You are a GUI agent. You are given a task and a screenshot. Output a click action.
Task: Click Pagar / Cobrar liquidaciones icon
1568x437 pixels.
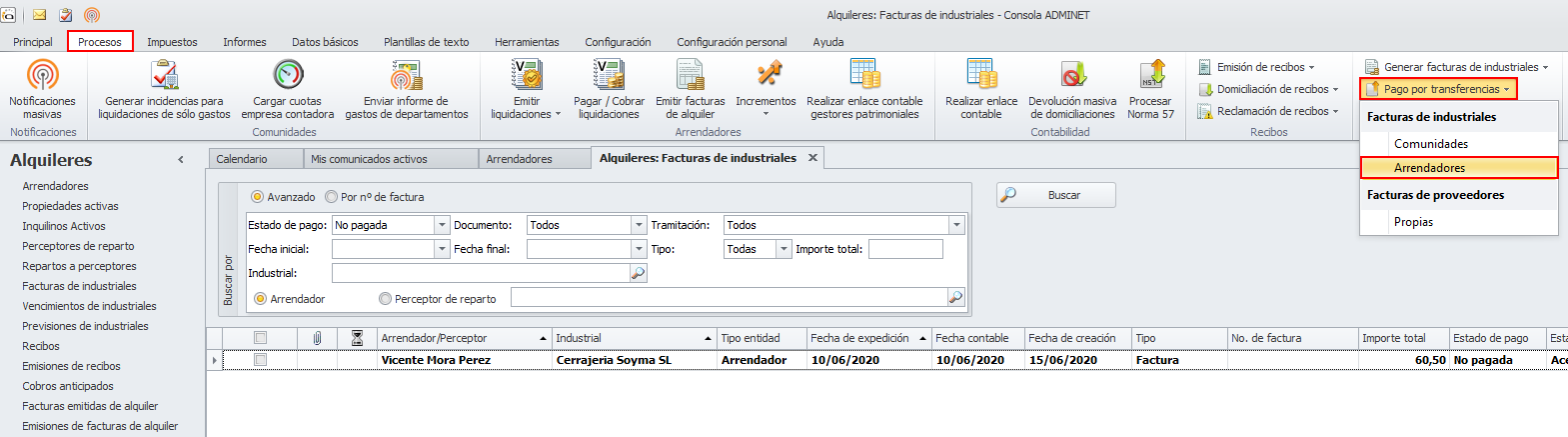pyautogui.click(x=608, y=76)
